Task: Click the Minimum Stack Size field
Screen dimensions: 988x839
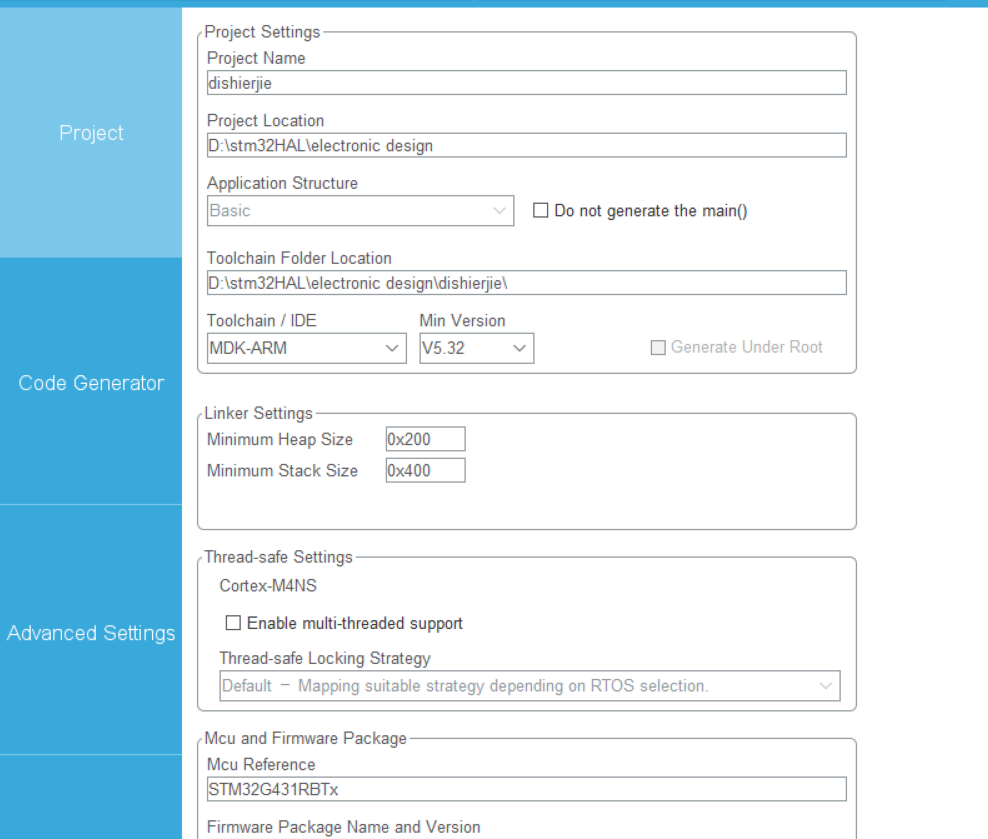Action: 425,471
